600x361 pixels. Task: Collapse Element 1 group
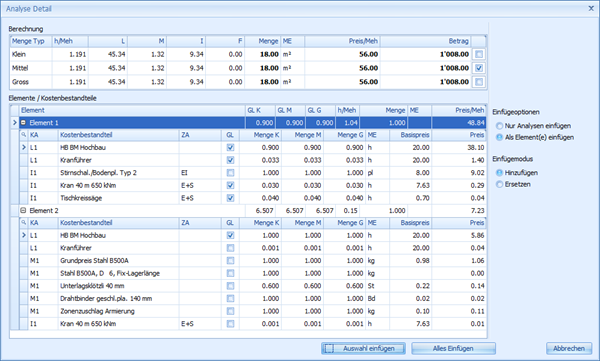pos(23,123)
